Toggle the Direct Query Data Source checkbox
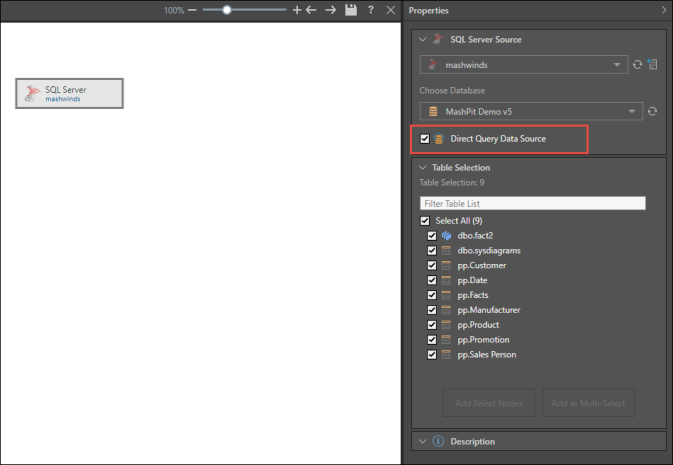The width and height of the screenshot is (673, 465). (425, 139)
